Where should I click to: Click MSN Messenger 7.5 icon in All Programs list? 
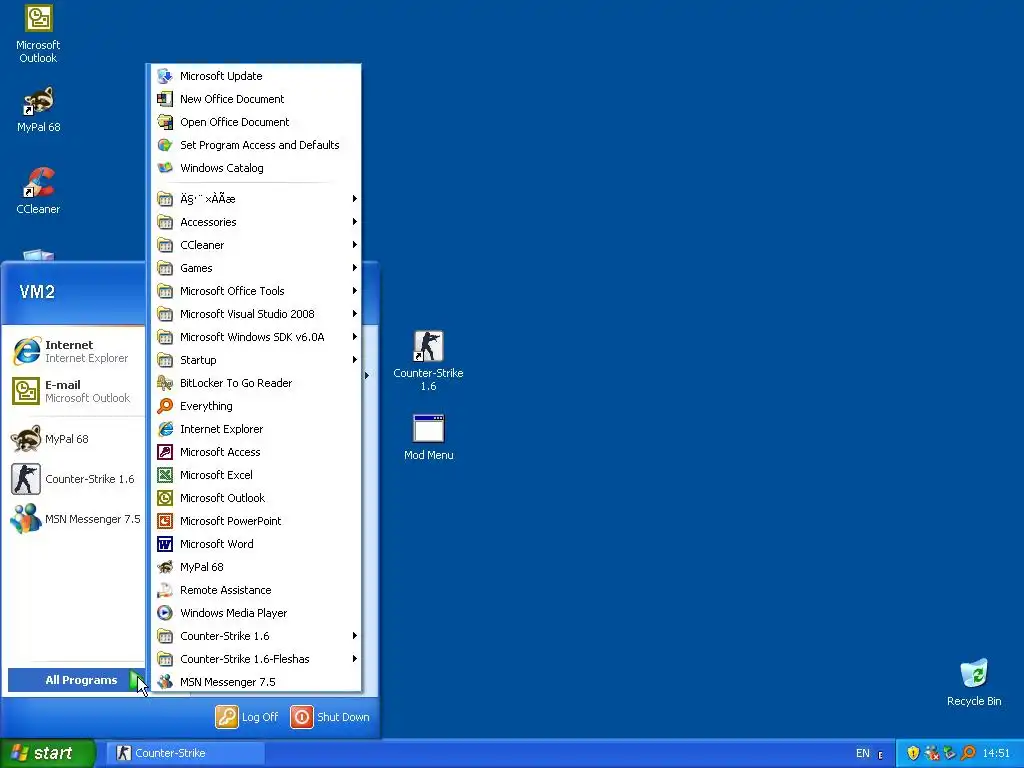(x=165, y=682)
